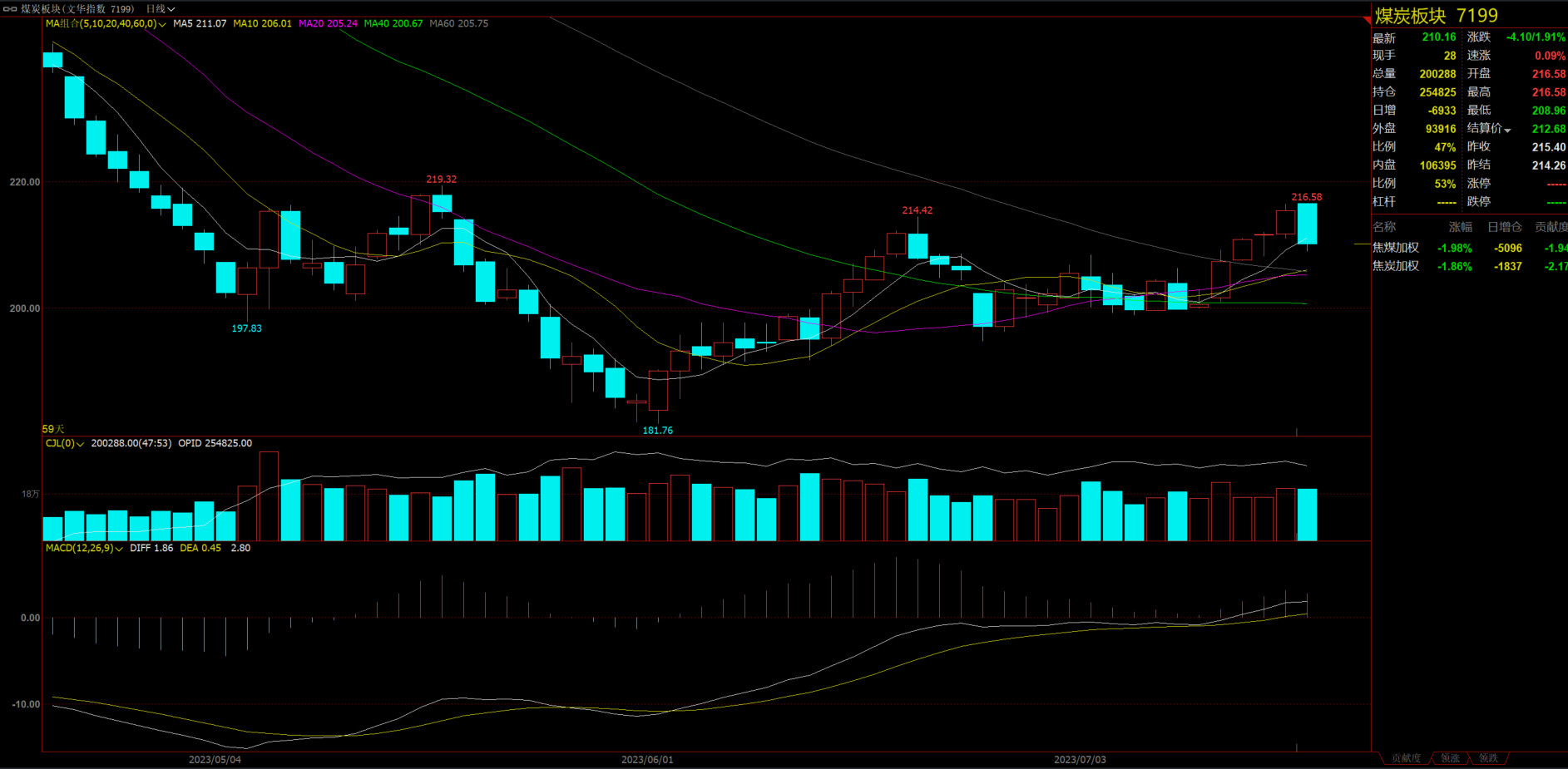Click the 昨收 215.40 value
The width and height of the screenshot is (1568, 769).
point(1549,147)
